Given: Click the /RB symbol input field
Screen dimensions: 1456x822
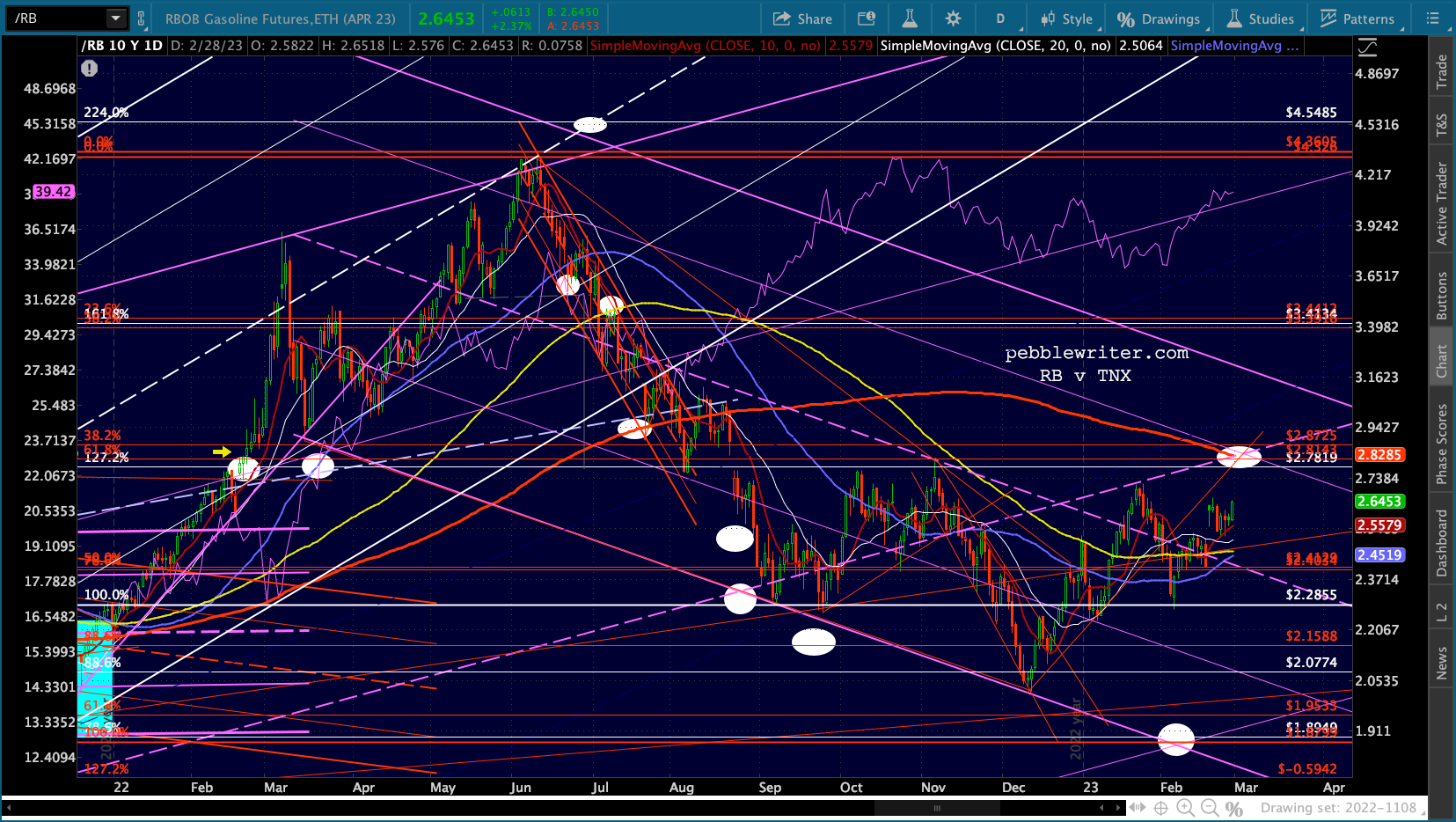Looking at the screenshot, I should [57, 18].
